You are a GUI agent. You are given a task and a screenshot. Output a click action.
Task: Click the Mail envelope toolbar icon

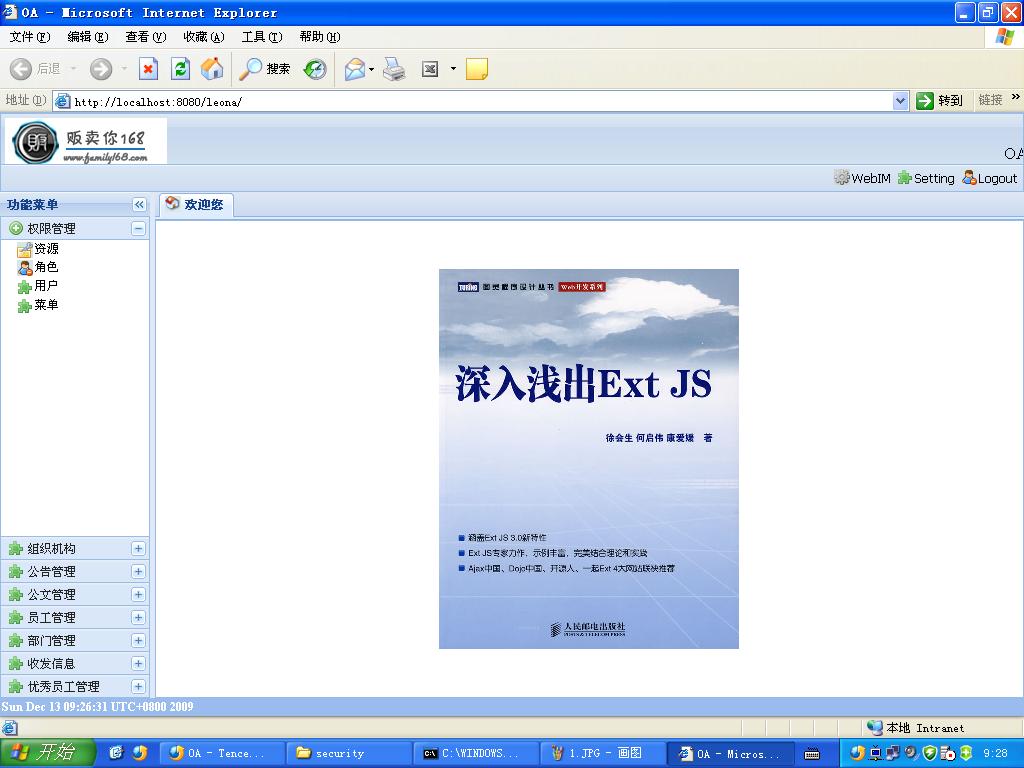coord(355,69)
